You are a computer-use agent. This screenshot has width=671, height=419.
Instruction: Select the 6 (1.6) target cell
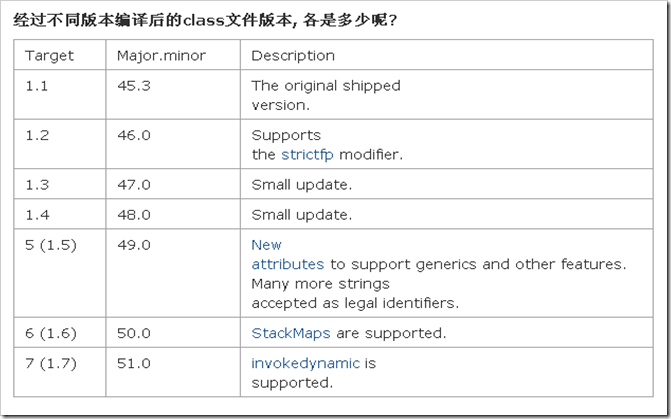[x=50, y=333]
